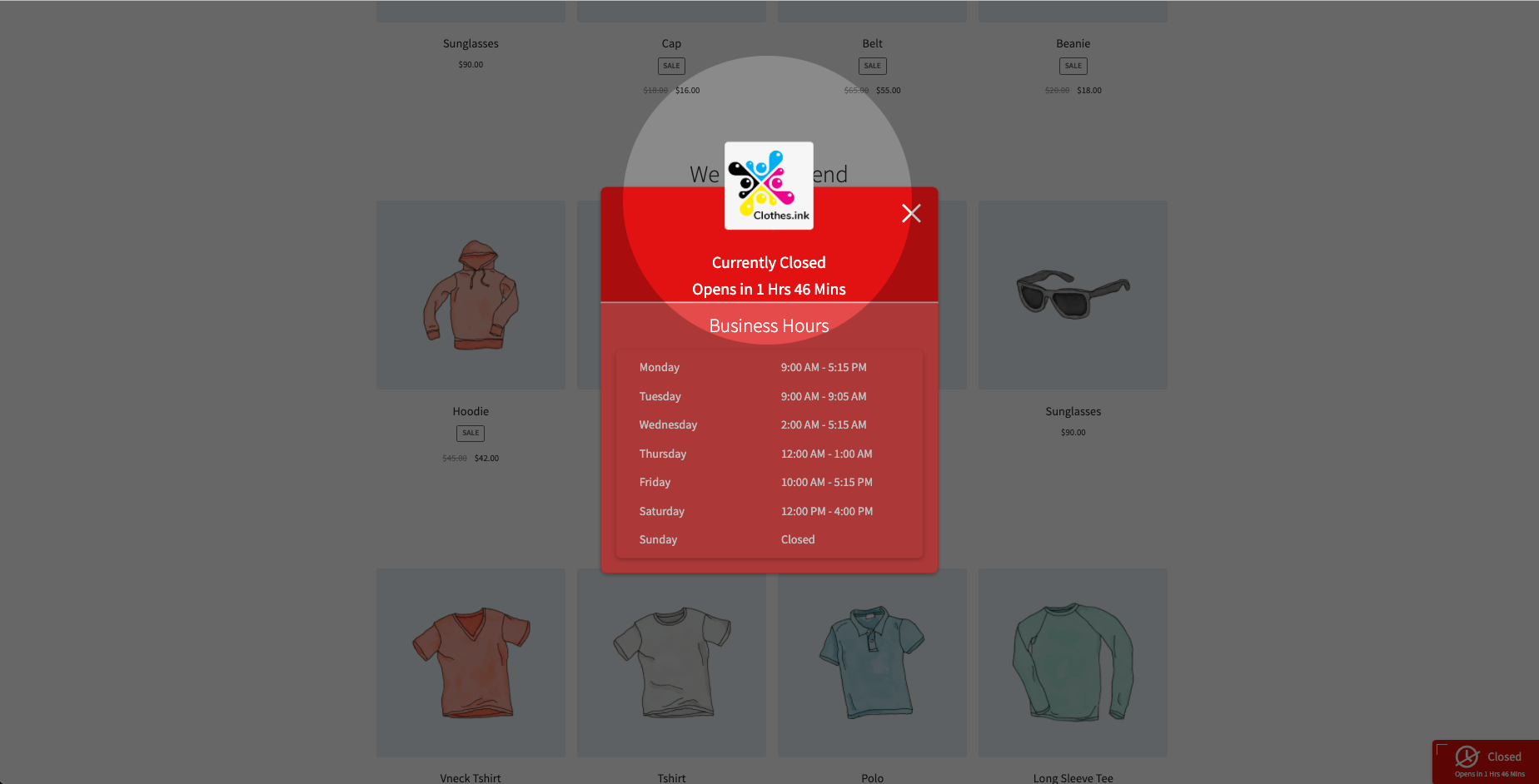This screenshot has height=784, width=1539.
Task: Click the Business Hours heading
Action: click(x=769, y=326)
